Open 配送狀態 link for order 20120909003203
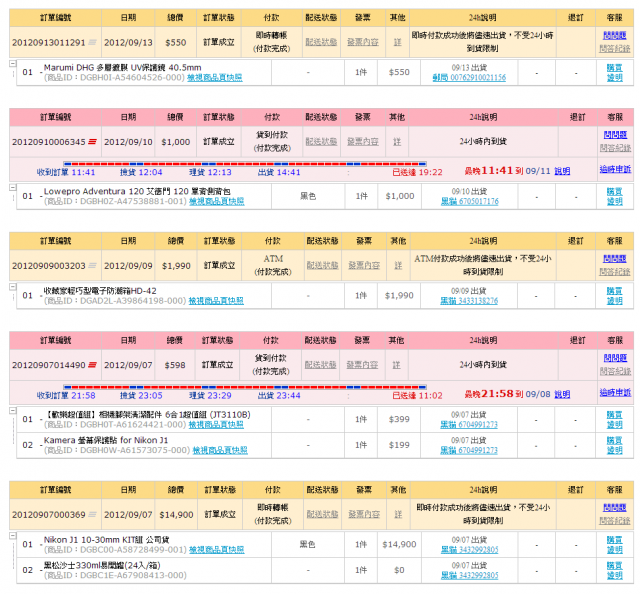The height and width of the screenshot is (594, 640). (322, 265)
